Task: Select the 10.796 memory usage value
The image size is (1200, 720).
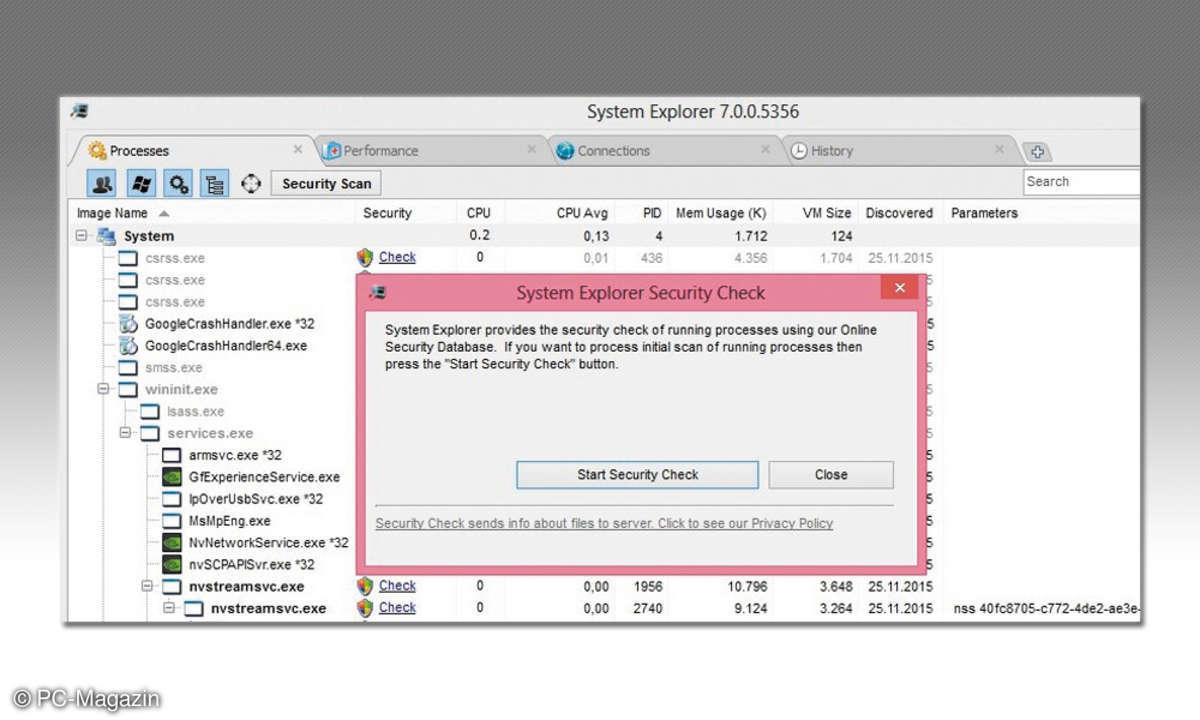Action: point(746,586)
